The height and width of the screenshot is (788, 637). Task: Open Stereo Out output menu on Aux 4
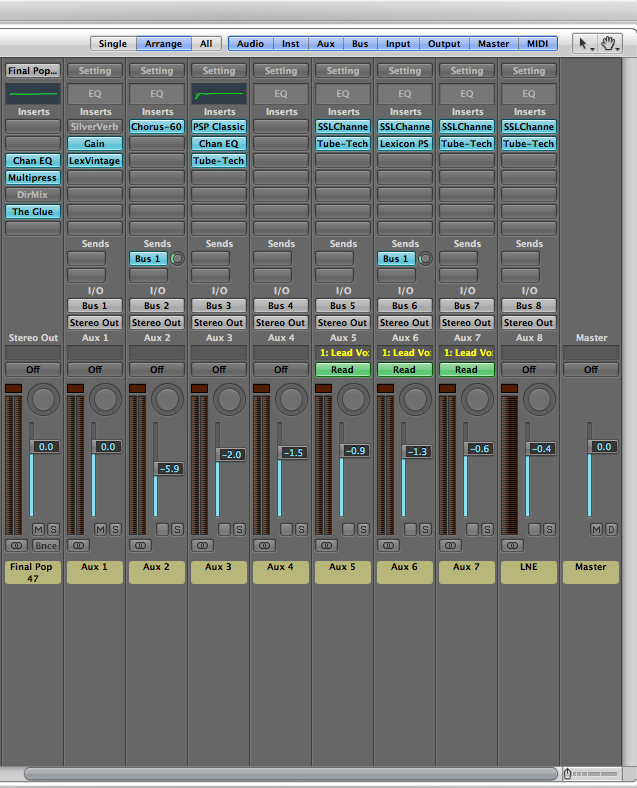pyautogui.click(x=281, y=323)
